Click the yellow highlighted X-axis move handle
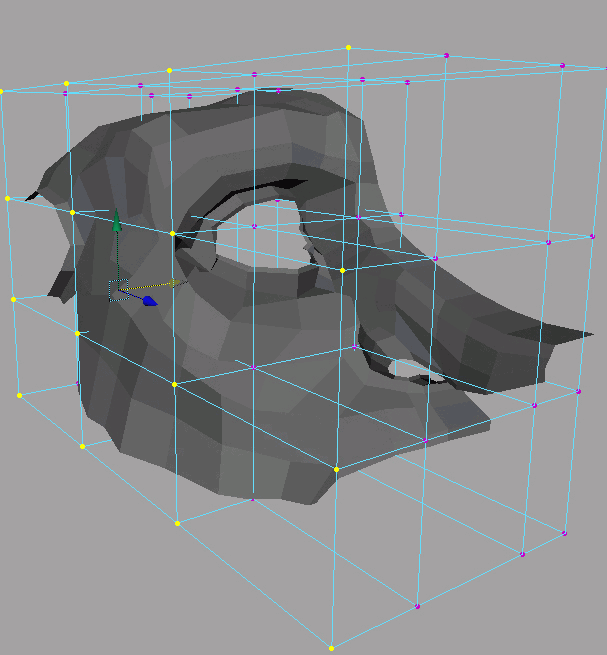The image size is (607, 655). point(175,283)
